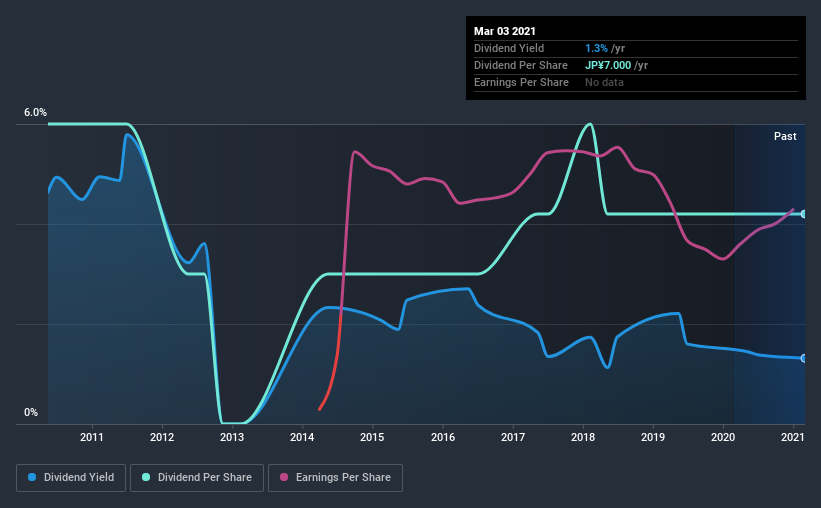Click the Past label in the chart
The image size is (821, 508).
(x=785, y=136)
